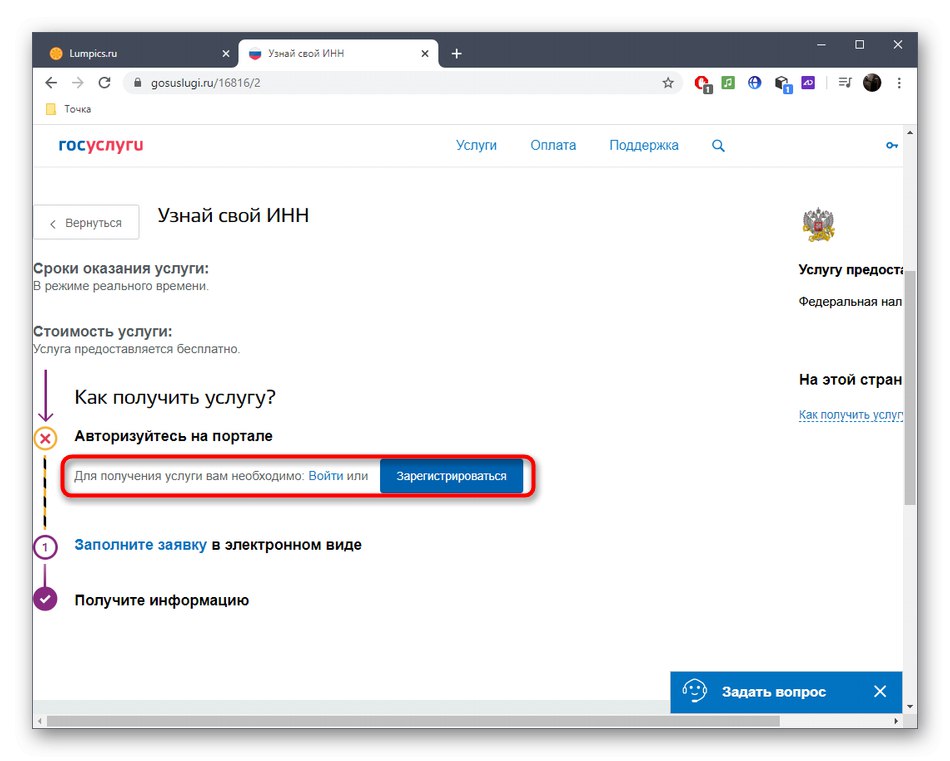The image size is (950, 761).
Task: Reload the gosuslugi page
Action: coord(104,83)
